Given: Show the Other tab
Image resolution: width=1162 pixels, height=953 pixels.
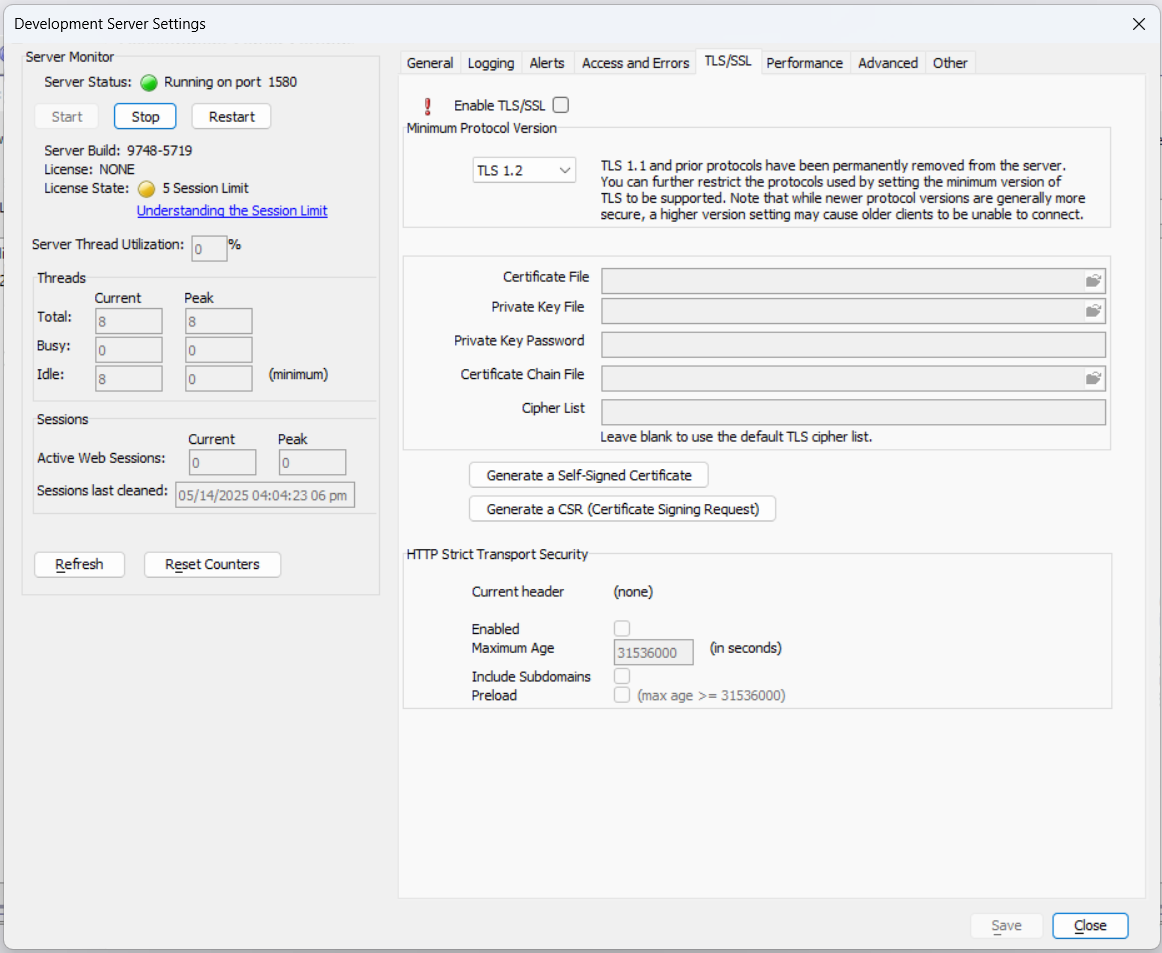Looking at the screenshot, I should tap(950, 63).
